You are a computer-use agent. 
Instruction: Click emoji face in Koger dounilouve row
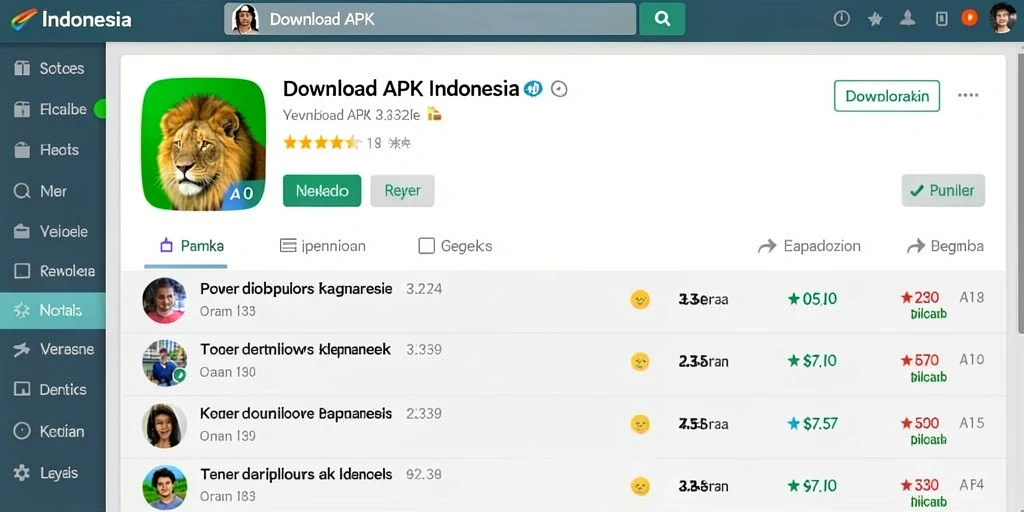tap(640, 424)
